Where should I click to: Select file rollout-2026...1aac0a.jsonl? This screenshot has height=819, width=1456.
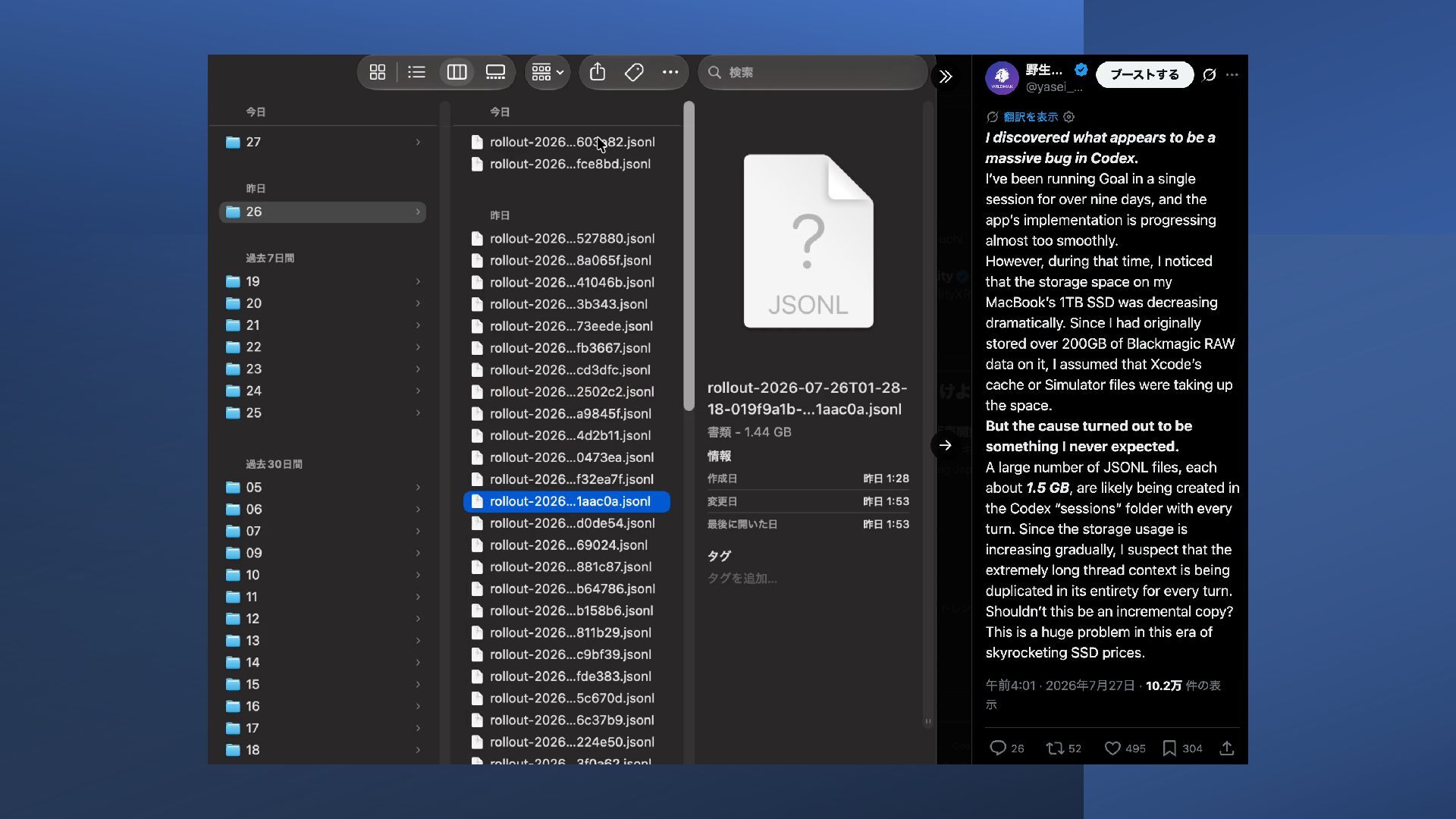click(x=566, y=501)
